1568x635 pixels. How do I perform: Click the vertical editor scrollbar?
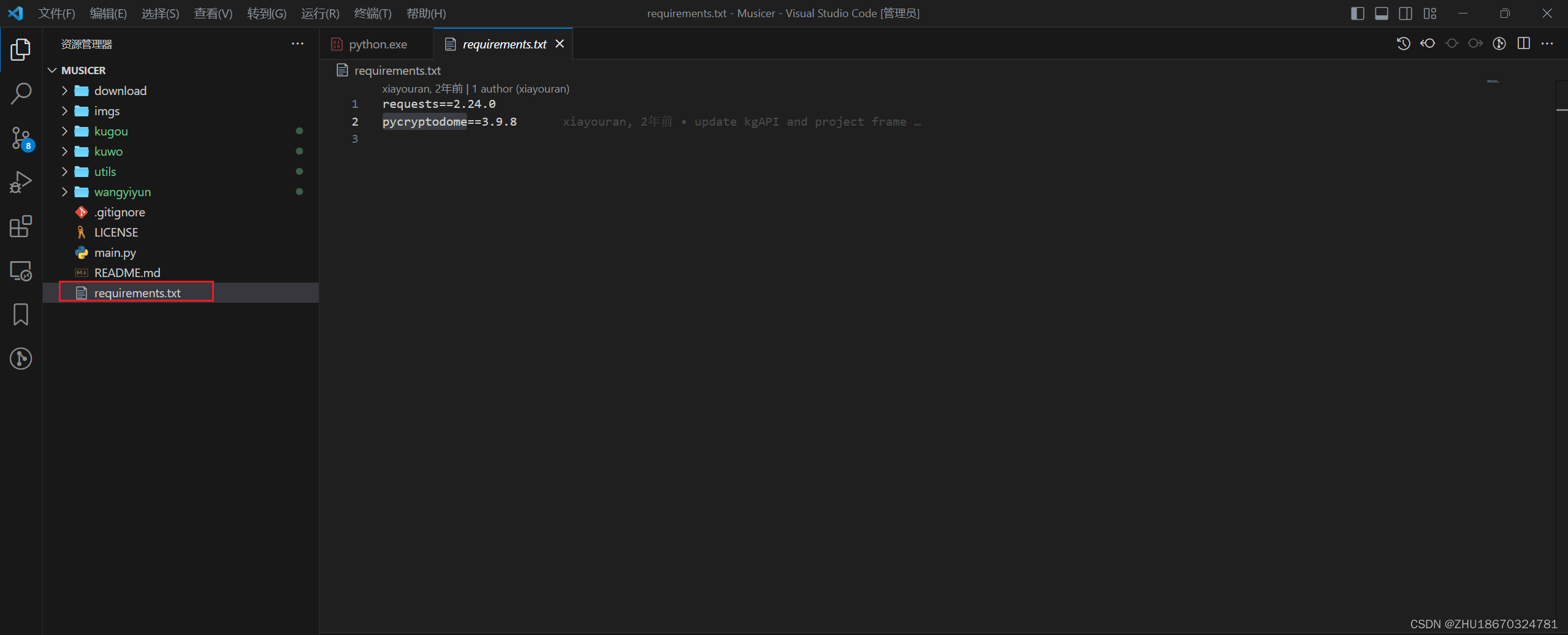coord(1561,356)
